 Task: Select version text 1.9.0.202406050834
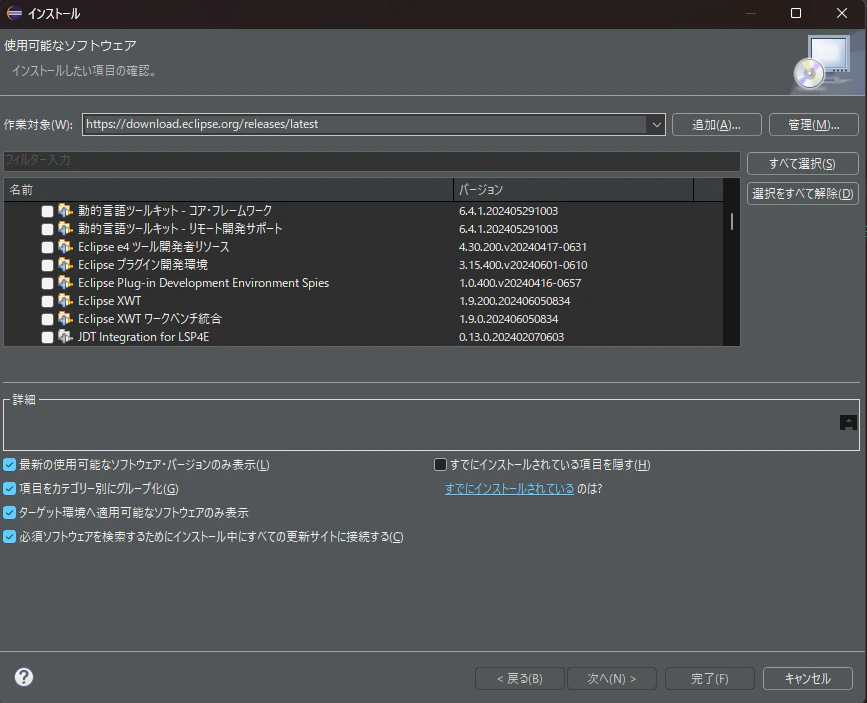click(508, 319)
